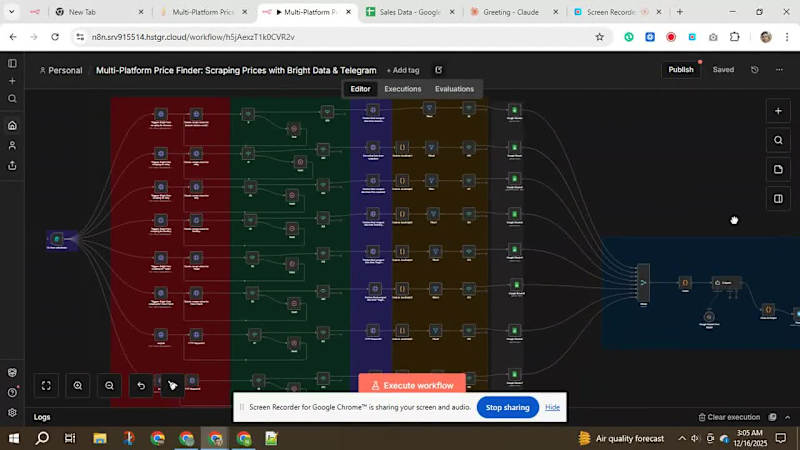Screen dimensions: 800x450
Task: Open the Personal project breadcrumb
Action: point(61,70)
